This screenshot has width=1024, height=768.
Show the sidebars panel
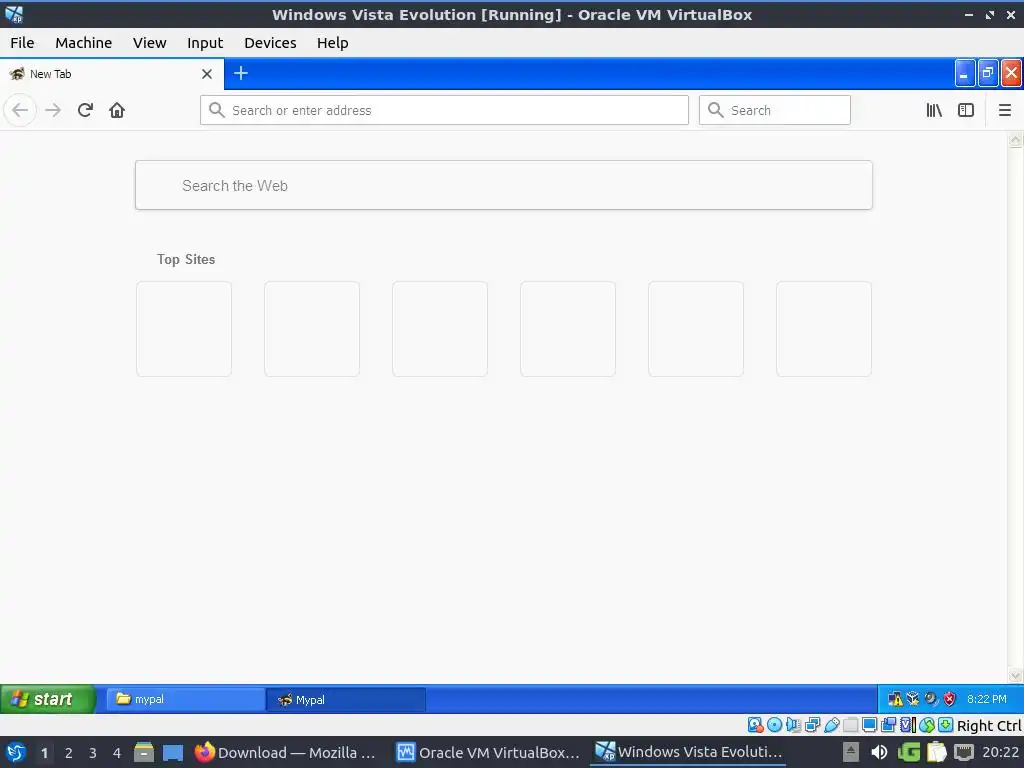click(x=966, y=110)
